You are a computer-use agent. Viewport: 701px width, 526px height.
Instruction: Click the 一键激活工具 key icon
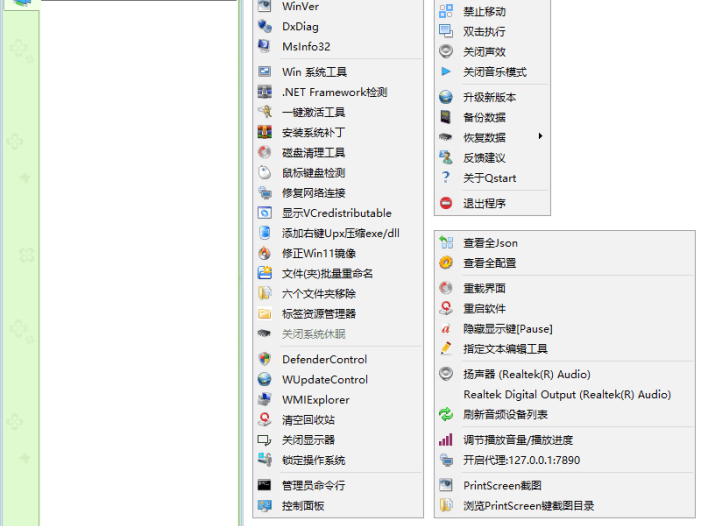(265, 112)
